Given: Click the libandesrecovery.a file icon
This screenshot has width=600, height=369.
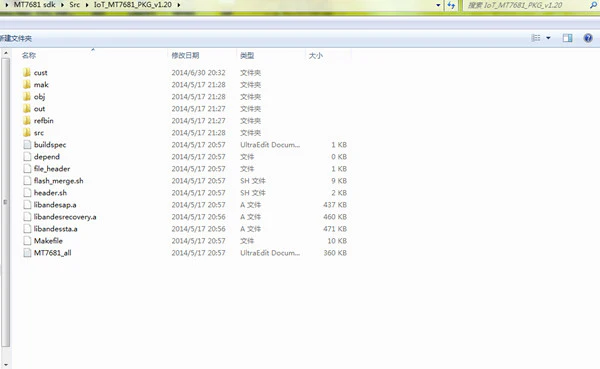Looking at the screenshot, I should [27, 217].
